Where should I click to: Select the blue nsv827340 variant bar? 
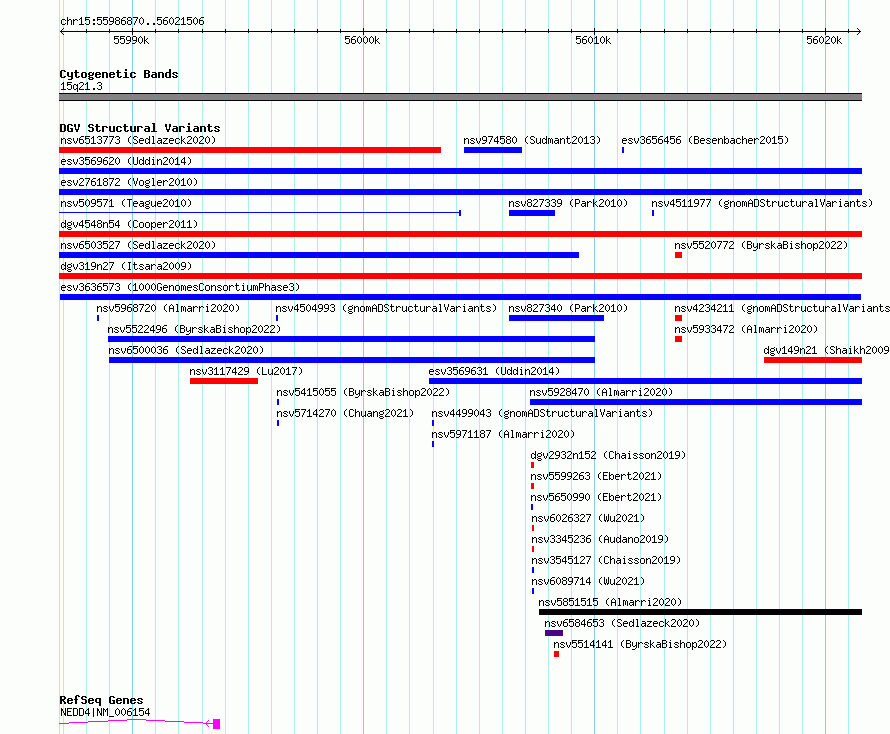(556, 318)
